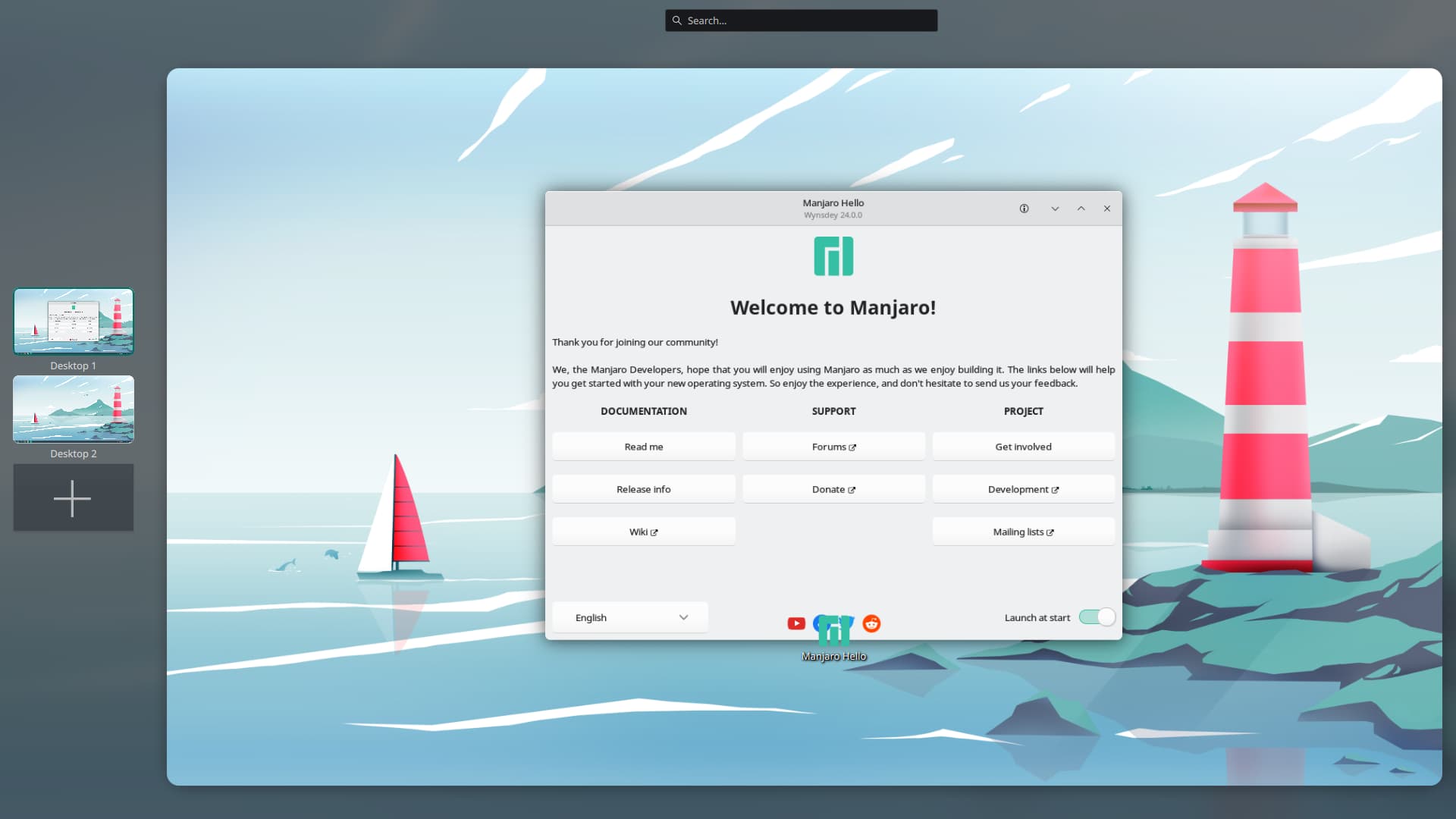Click the Desktop 1 label

(73, 366)
